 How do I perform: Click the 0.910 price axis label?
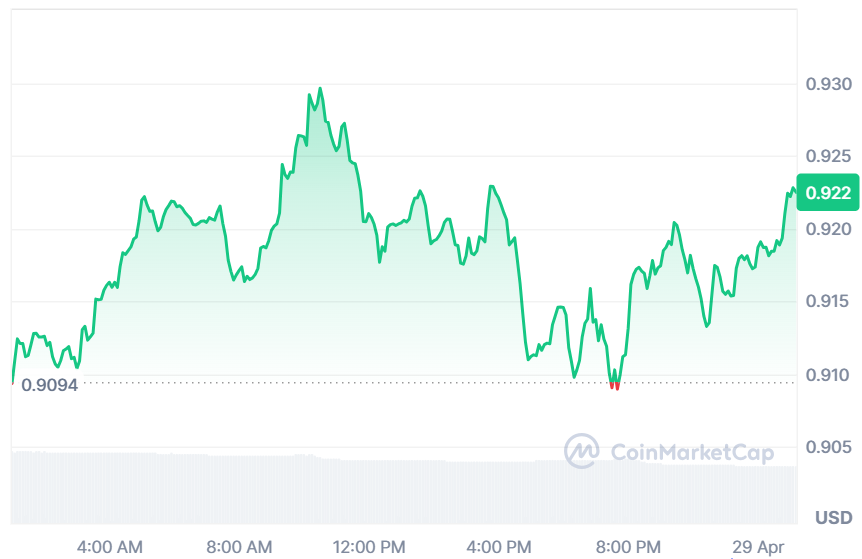tap(828, 375)
